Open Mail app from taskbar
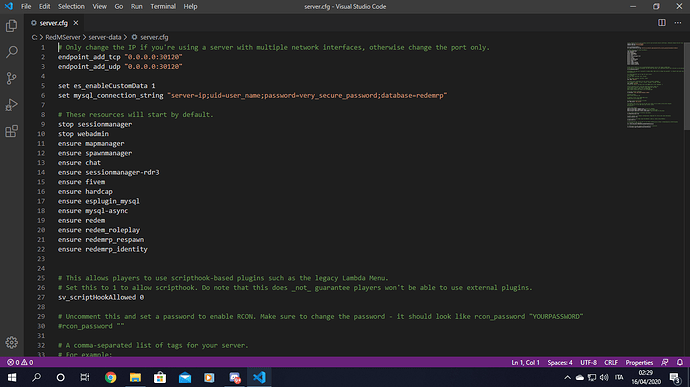 185,377
